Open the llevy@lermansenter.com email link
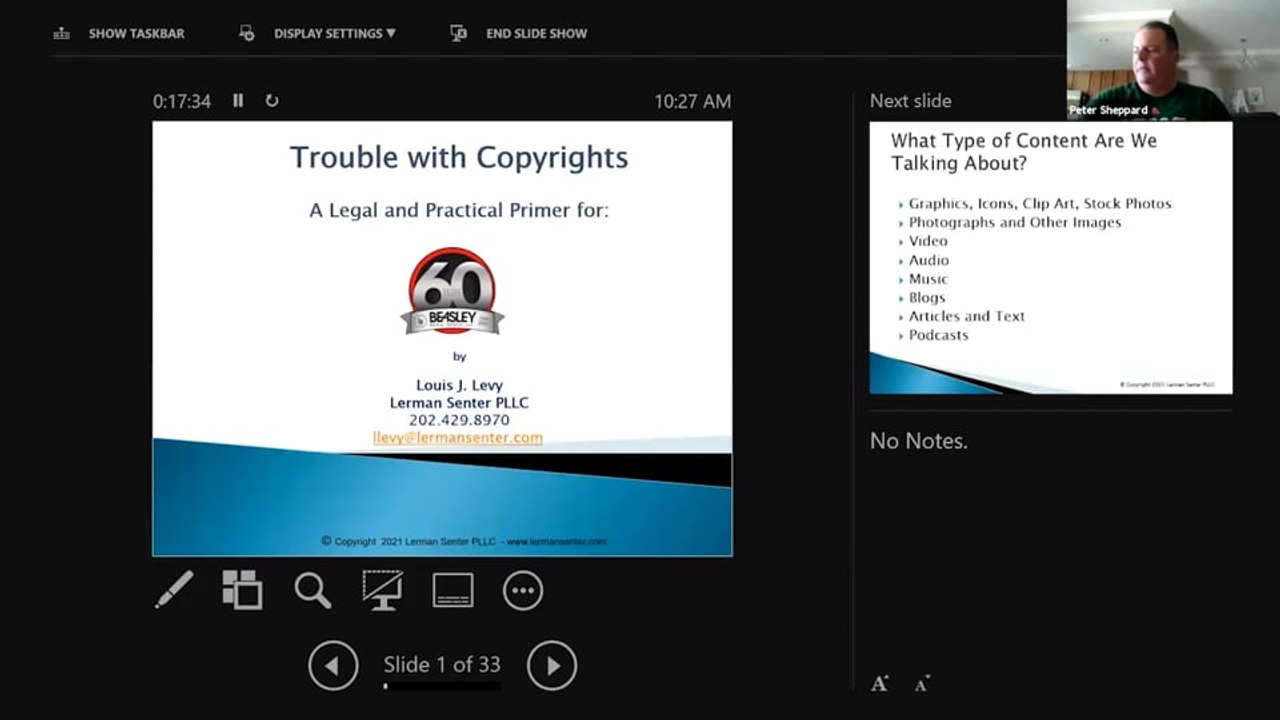This screenshot has width=1280, height=720. (x=458, y=437)
